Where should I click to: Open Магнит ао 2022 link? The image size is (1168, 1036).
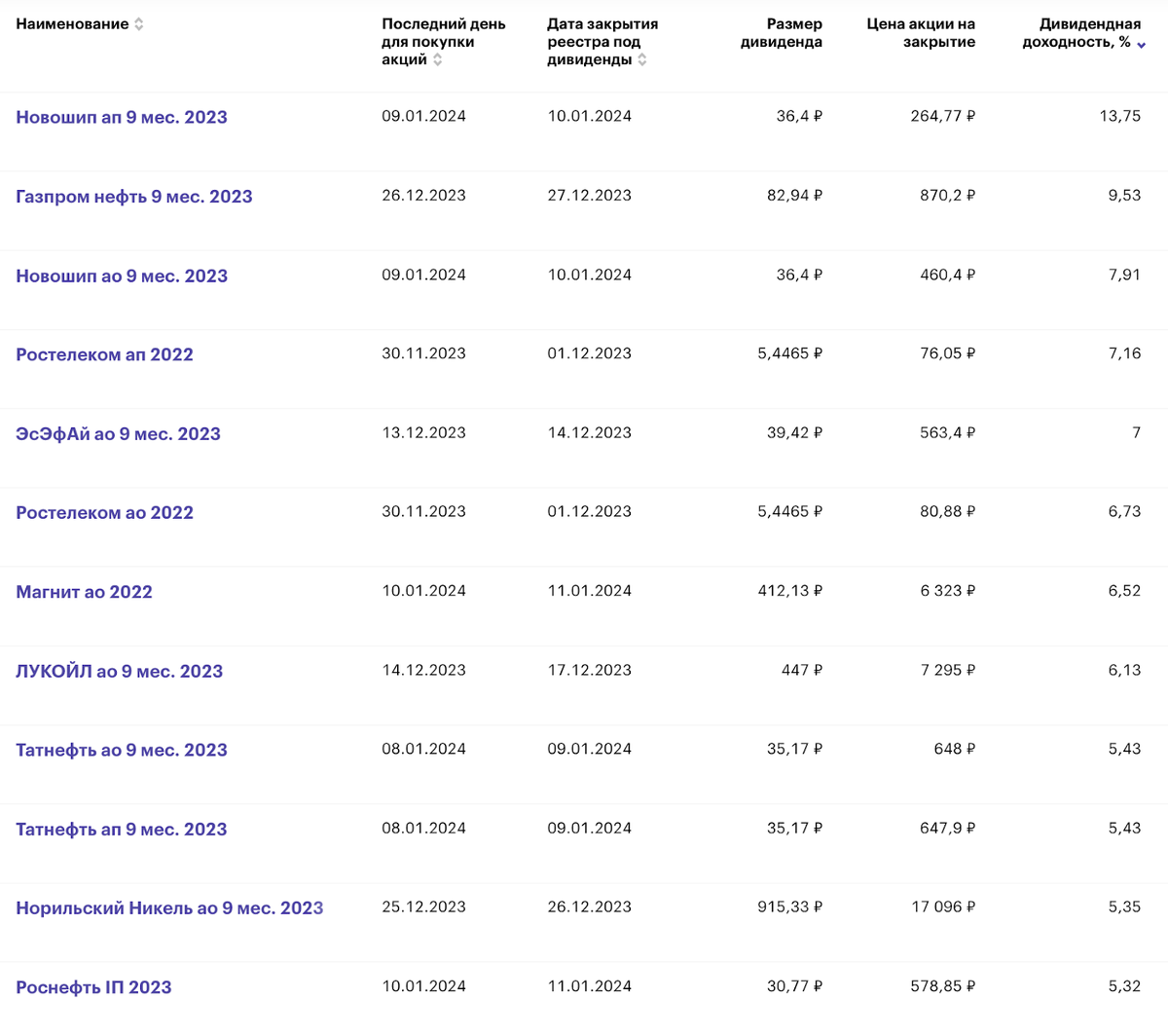tap(84, 592)
